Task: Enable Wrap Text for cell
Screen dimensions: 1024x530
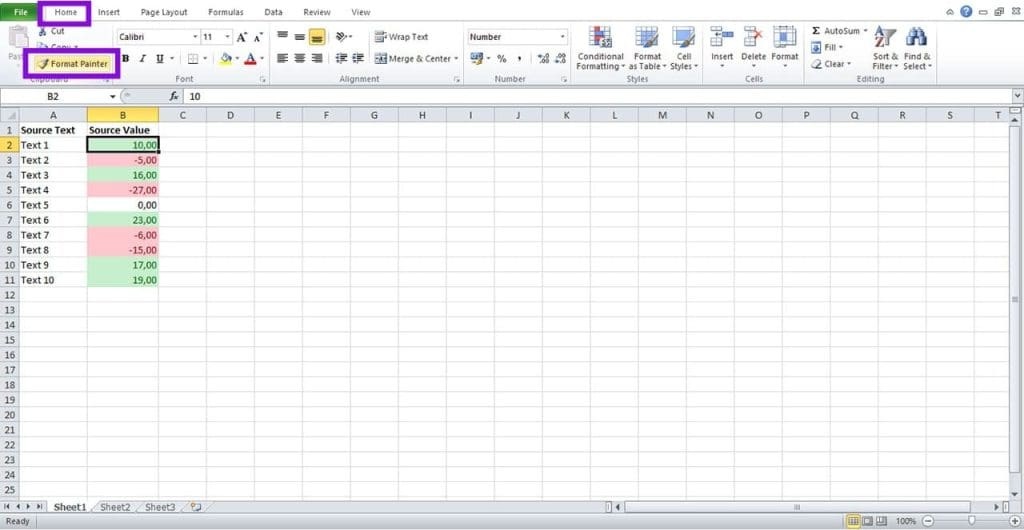Action: (x=401, y=37)
